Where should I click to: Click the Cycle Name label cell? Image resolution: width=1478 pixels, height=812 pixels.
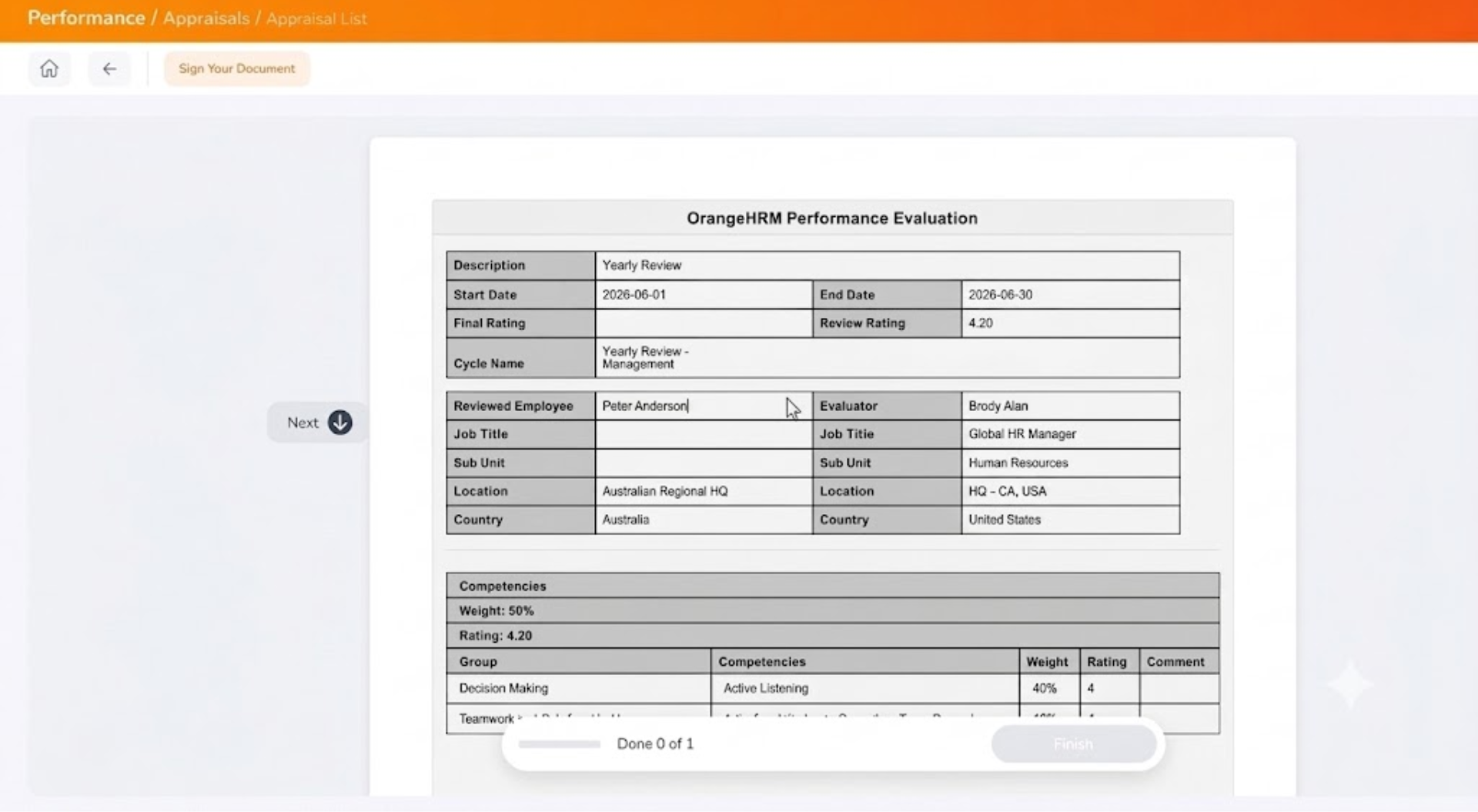[520, 358]
